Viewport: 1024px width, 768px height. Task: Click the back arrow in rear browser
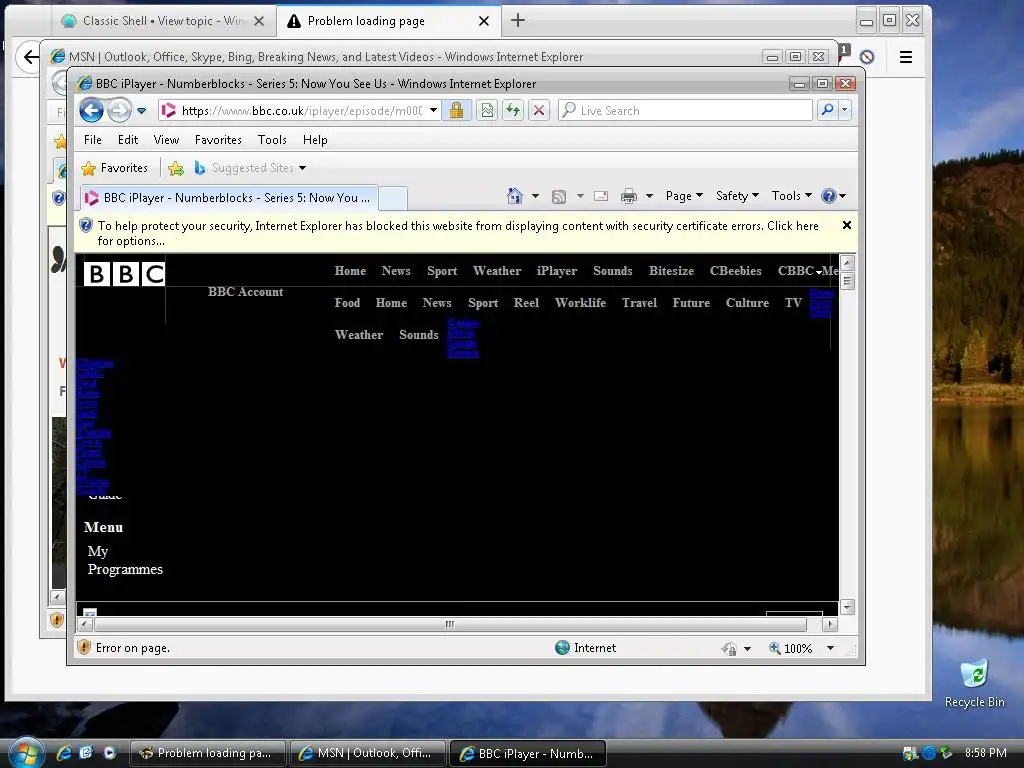[x=30, y=57]
